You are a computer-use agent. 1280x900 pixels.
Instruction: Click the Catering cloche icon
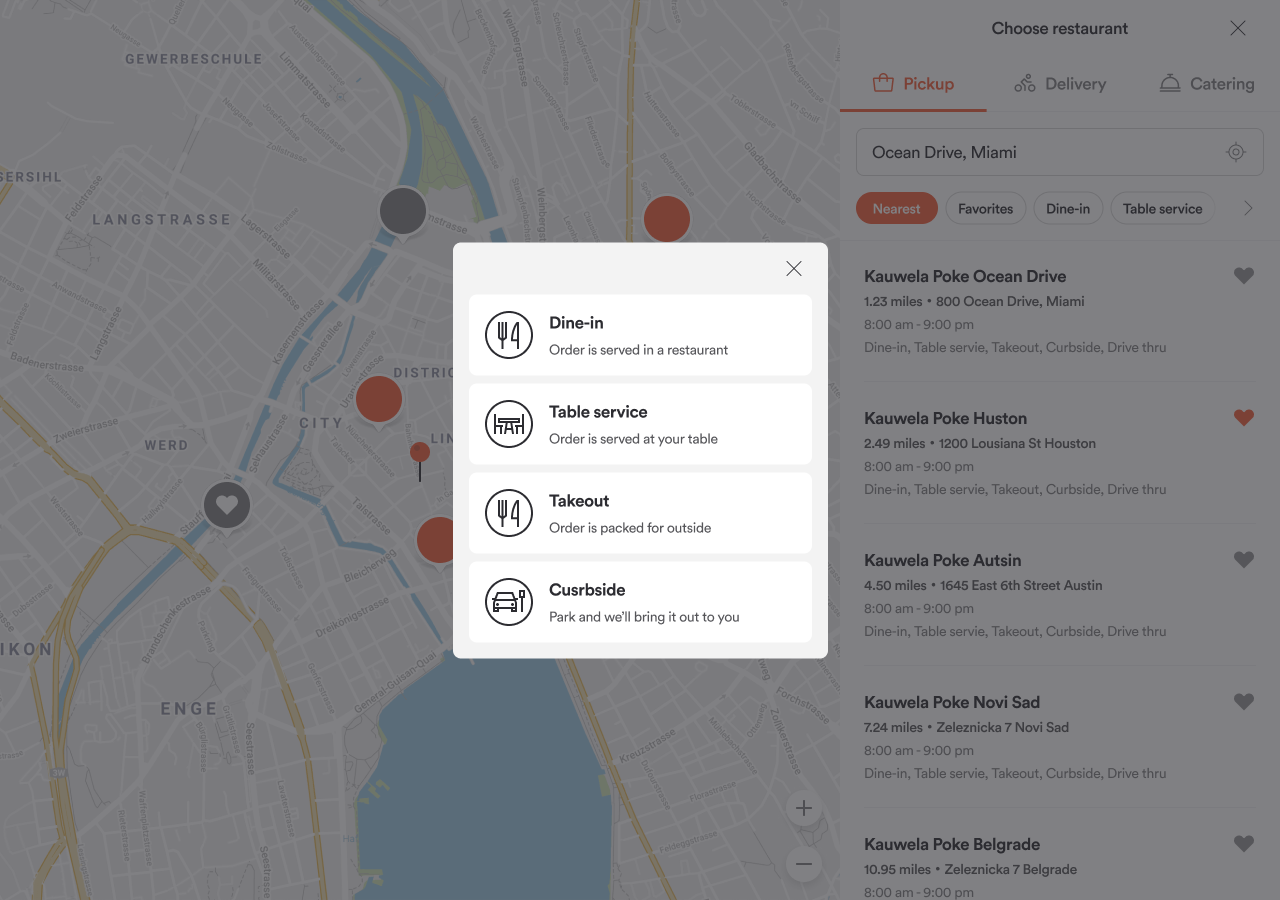point(1170,84)
